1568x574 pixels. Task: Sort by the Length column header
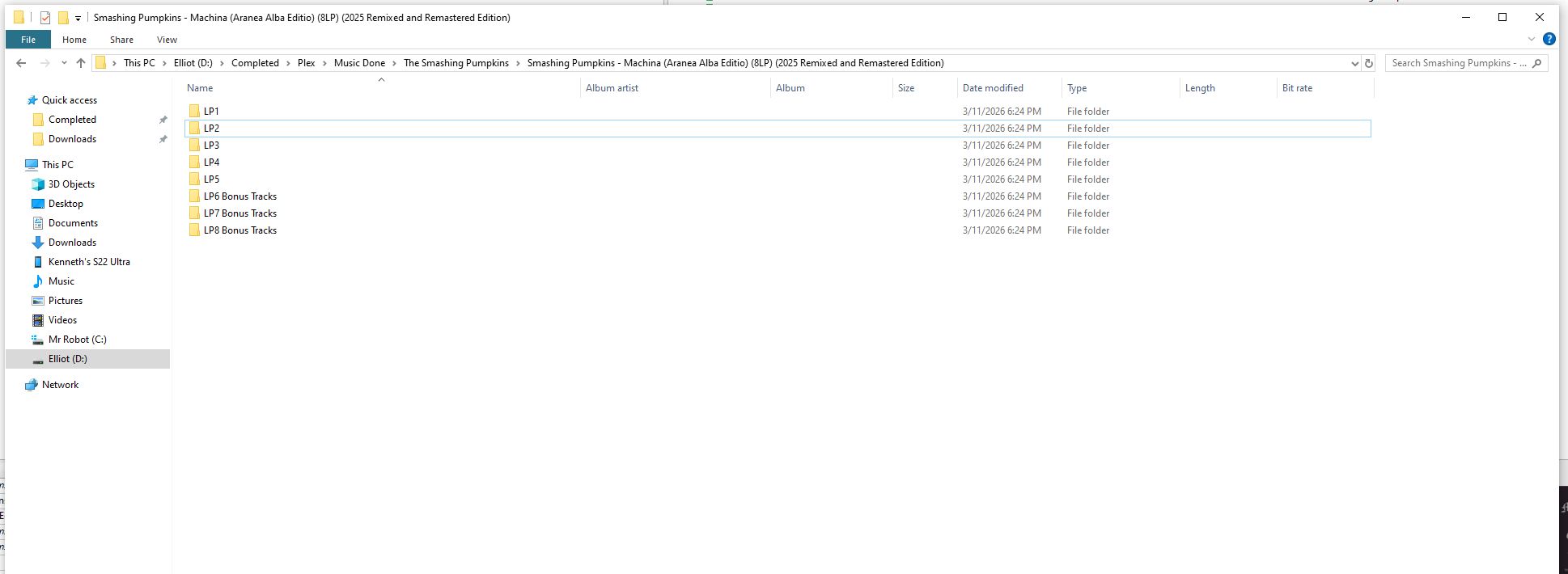click(1200, 88)
